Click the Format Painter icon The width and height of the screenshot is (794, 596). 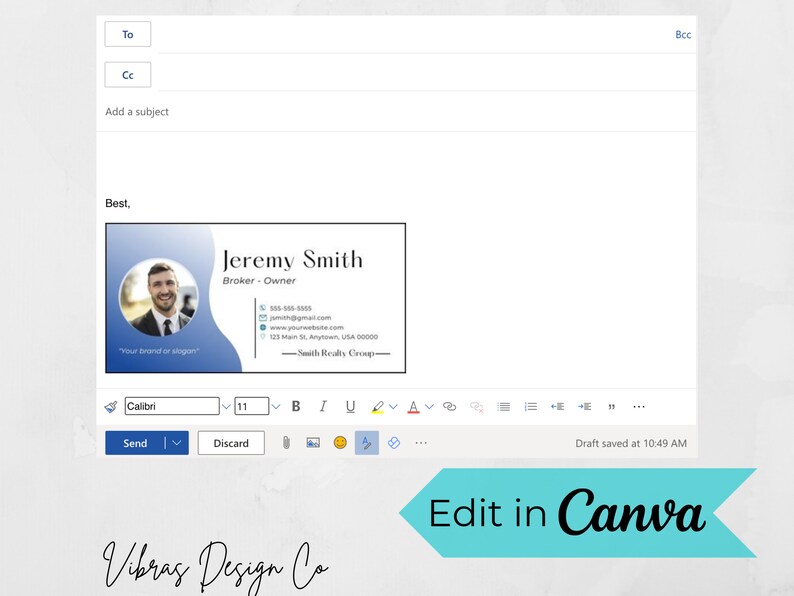[111, 407]
